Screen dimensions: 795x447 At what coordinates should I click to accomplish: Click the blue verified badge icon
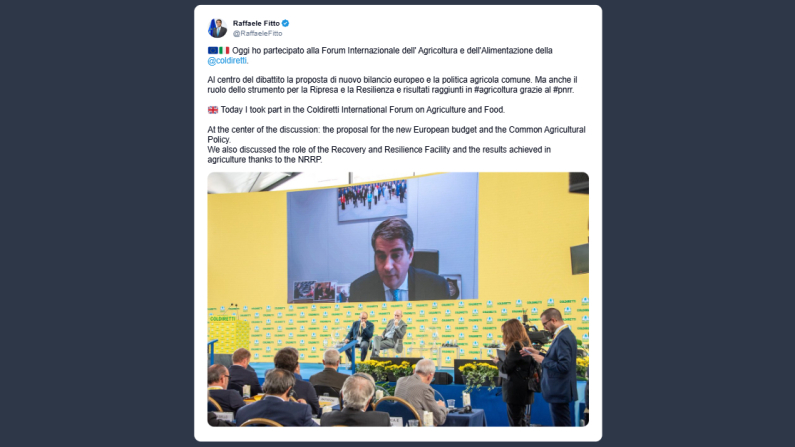pyautogui.click(x=285, y=23)
